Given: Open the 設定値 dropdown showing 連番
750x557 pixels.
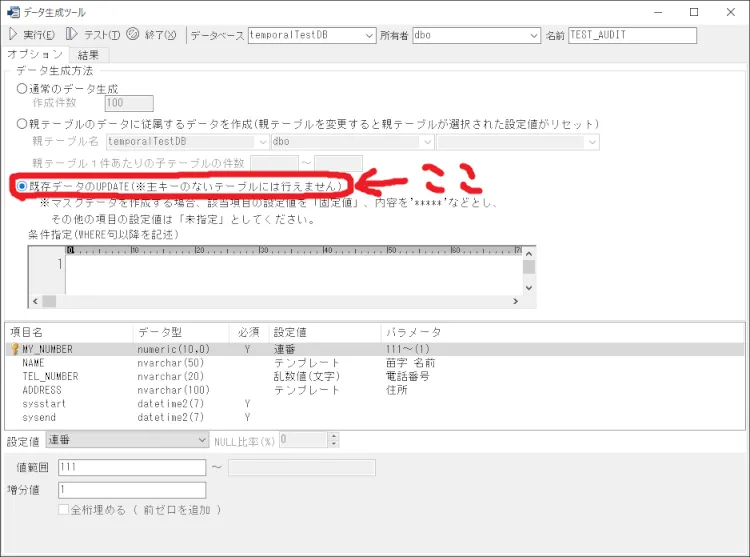Looking at the screenshot, I should click(127, 440).
